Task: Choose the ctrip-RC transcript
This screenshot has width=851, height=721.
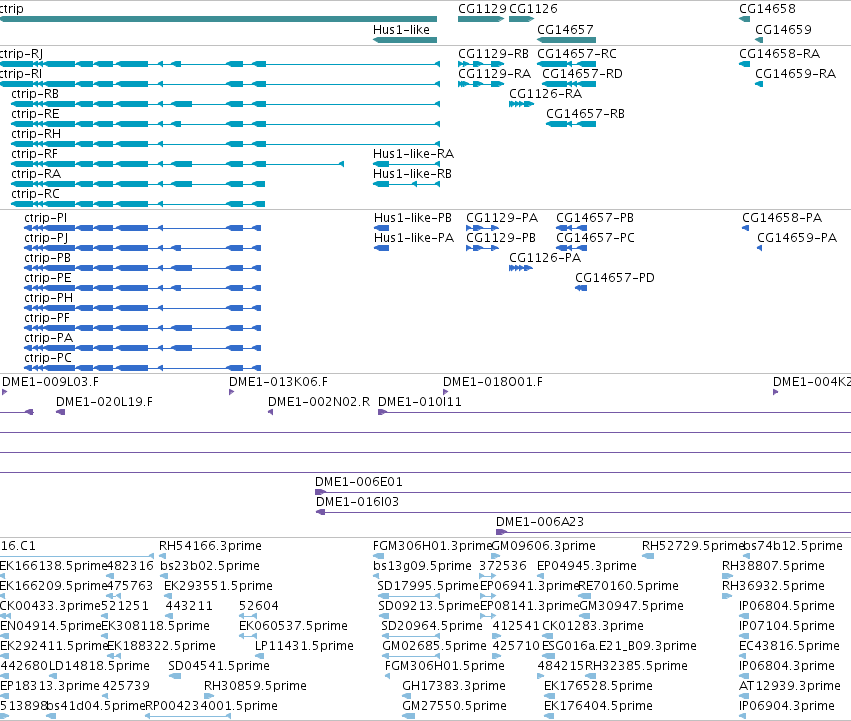Action: (x=138, y=204)
